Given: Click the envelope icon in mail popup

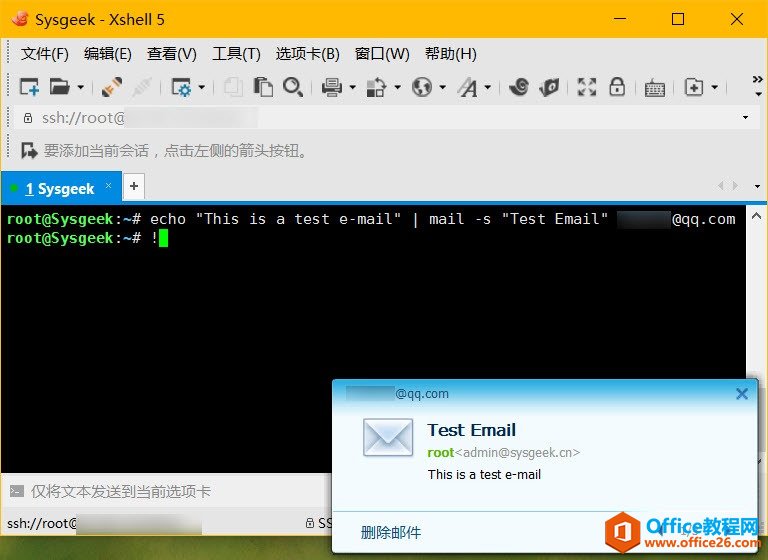Looking at the screenshot, I should (x=388, y=437).
